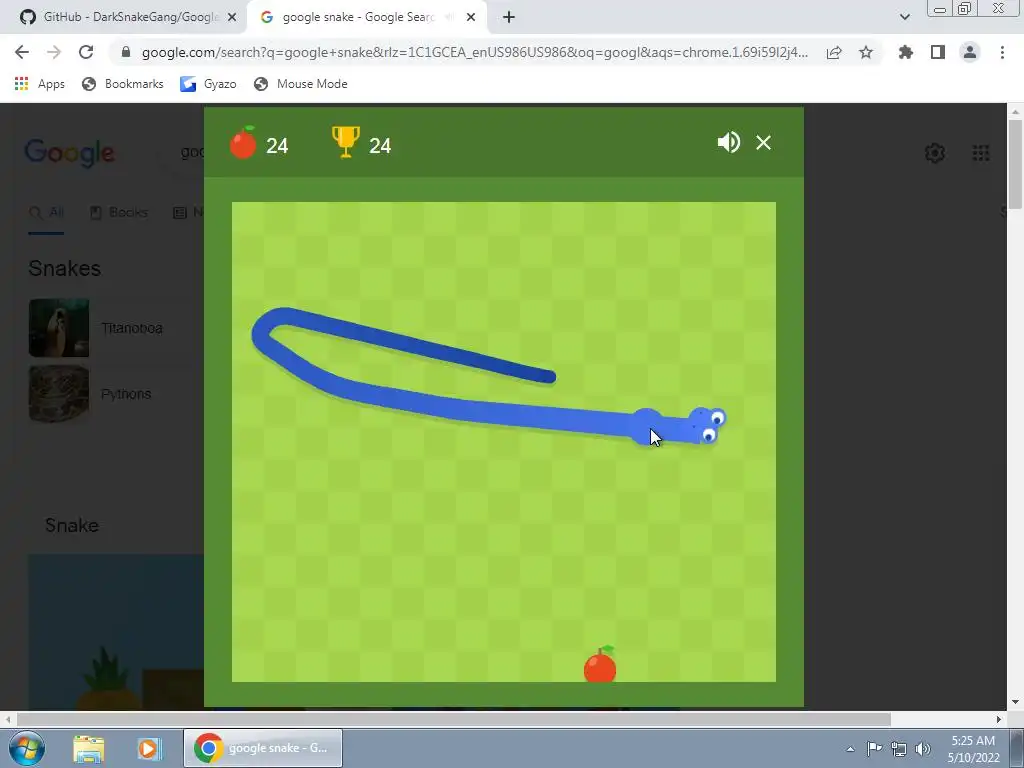
Task: Open the tab search dropdown
Action: [x=904, y=18]
